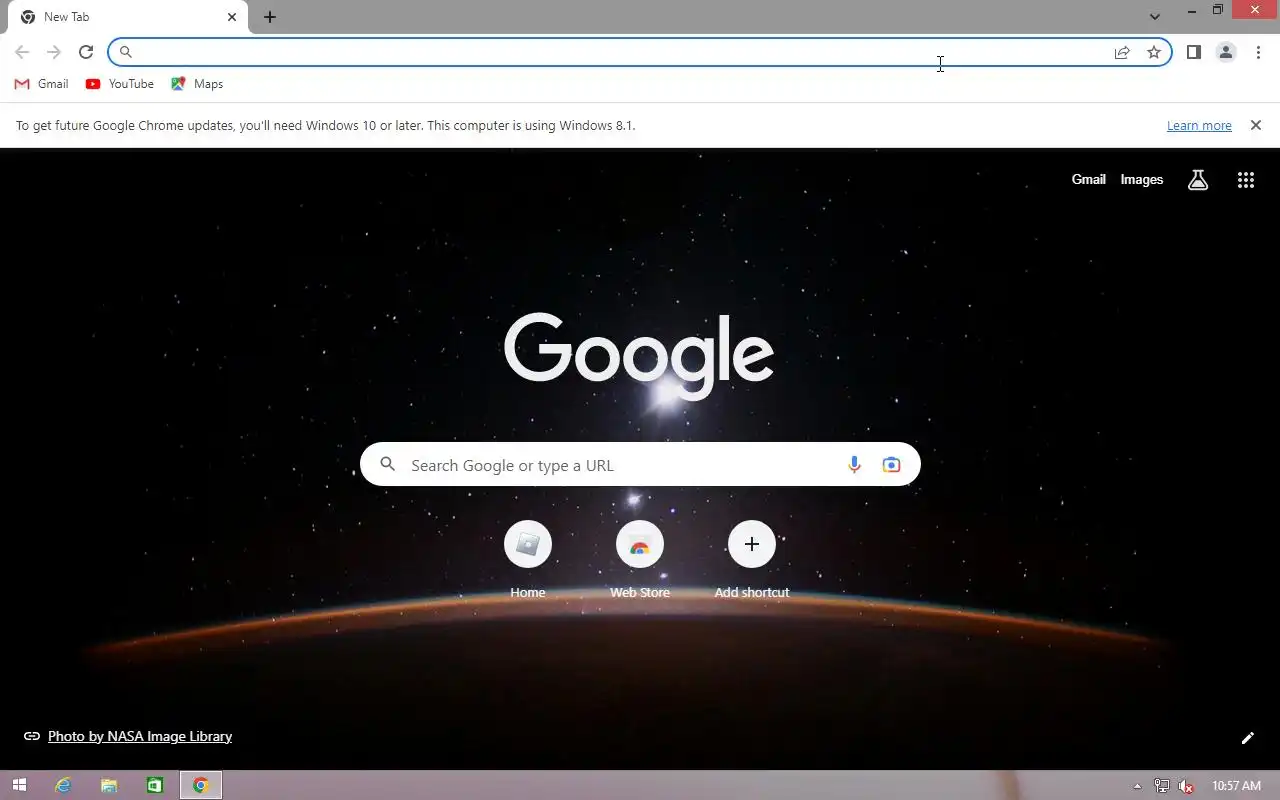Select the New Tab tab
The width and height of the screenshot is (1280, 800).
click(x=128, y=17)
